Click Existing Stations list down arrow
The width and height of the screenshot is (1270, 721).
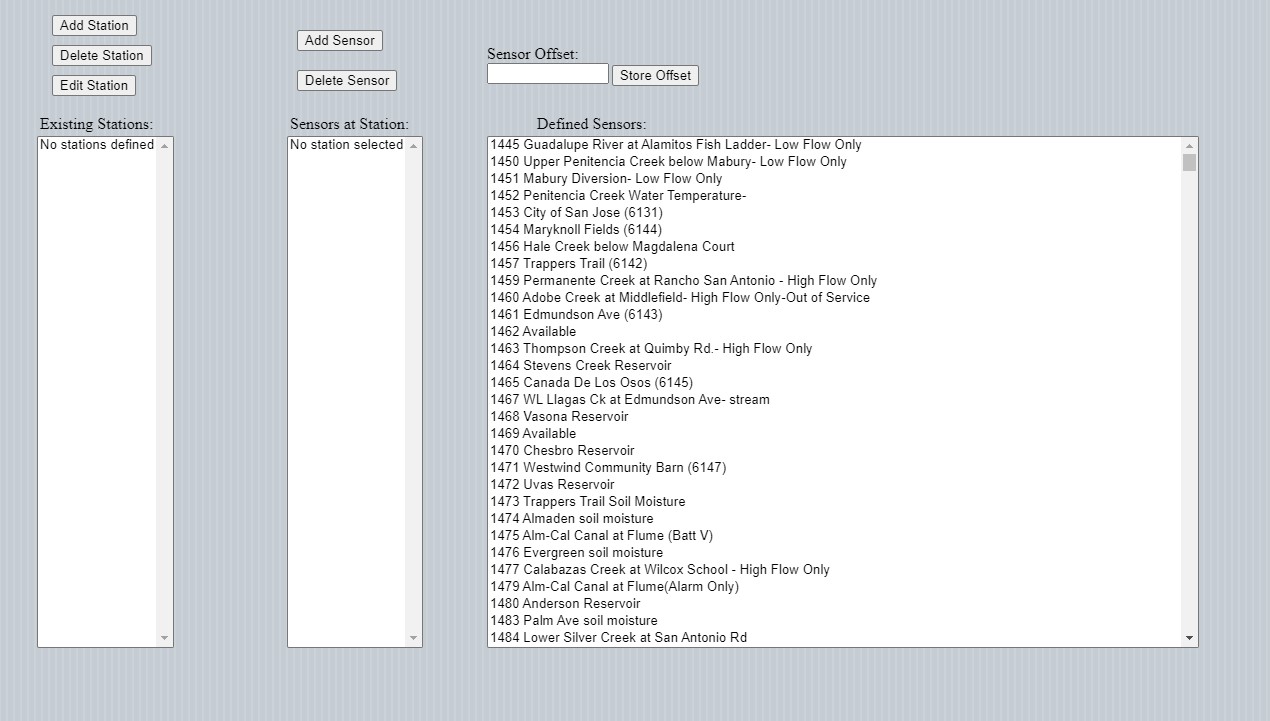[165, 638]
